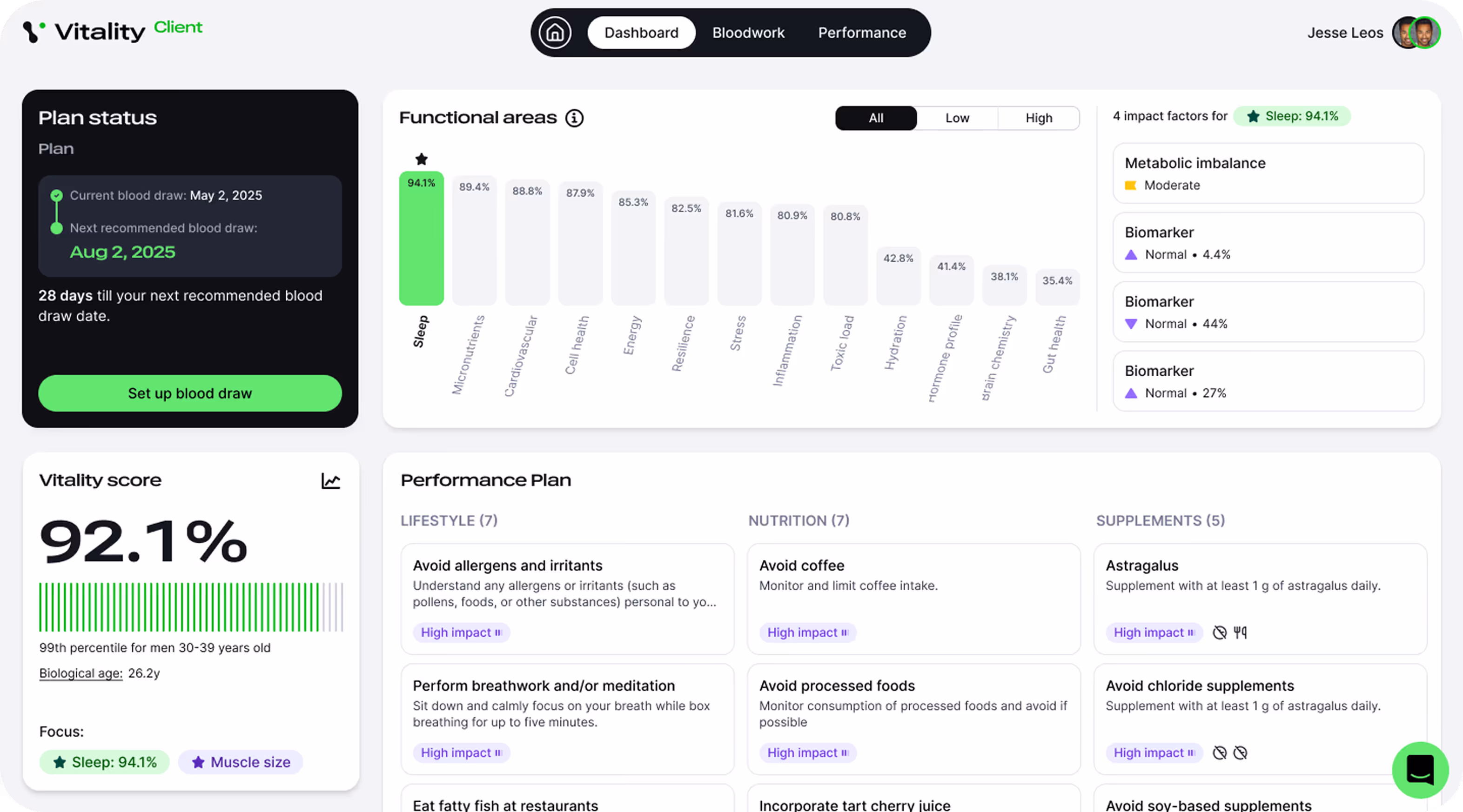Click High impact tag on Avoid allergens
1463x812 pixels.
pyautogui.click(x=461, y=632)
